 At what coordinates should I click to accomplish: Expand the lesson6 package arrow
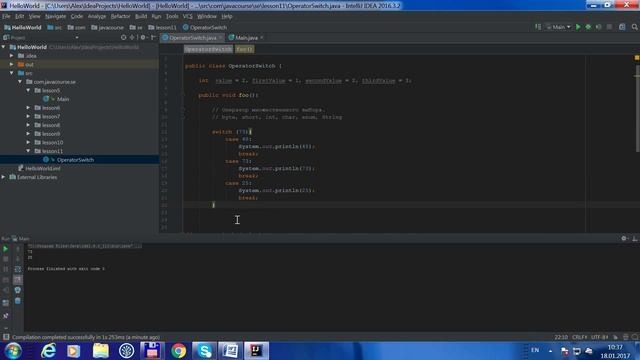28,108
